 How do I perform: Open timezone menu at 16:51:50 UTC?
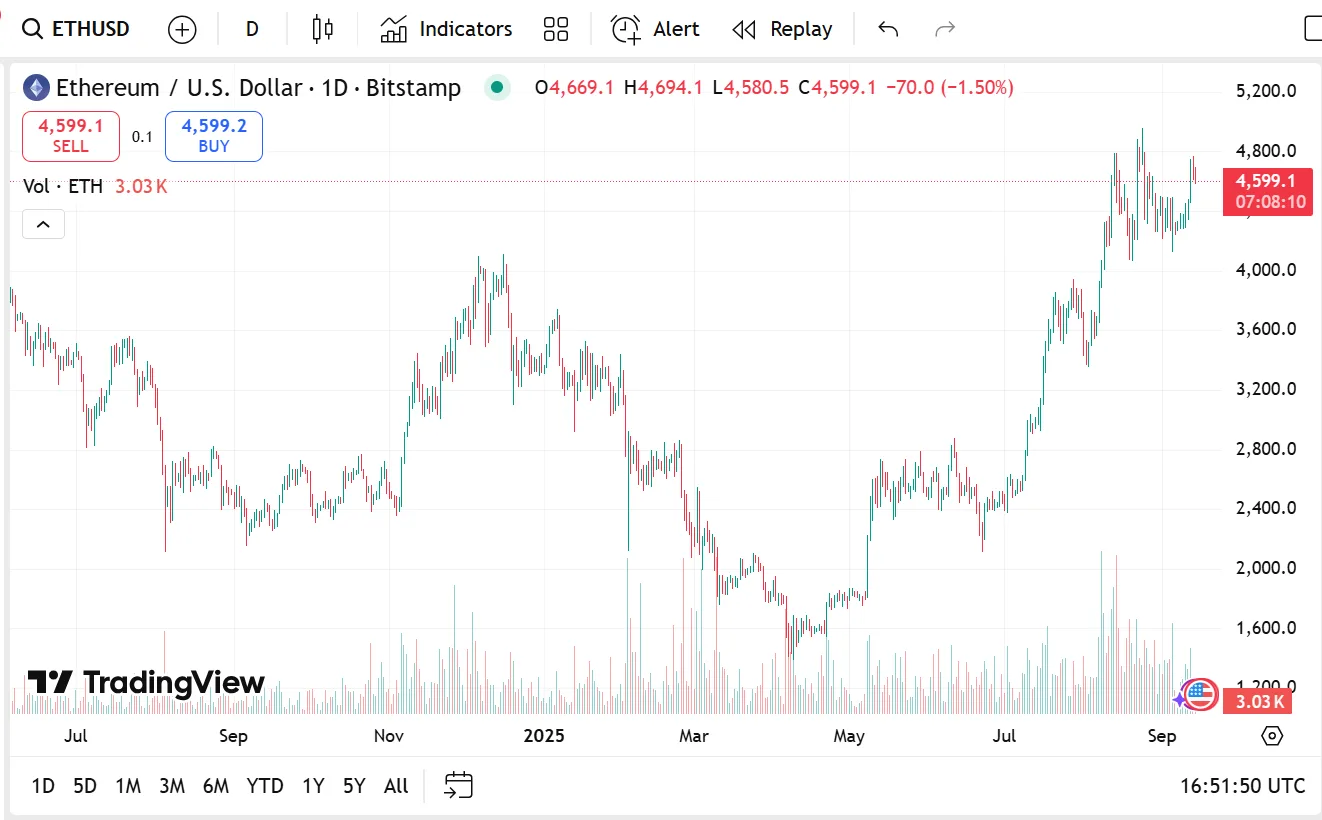(1243, 786)
